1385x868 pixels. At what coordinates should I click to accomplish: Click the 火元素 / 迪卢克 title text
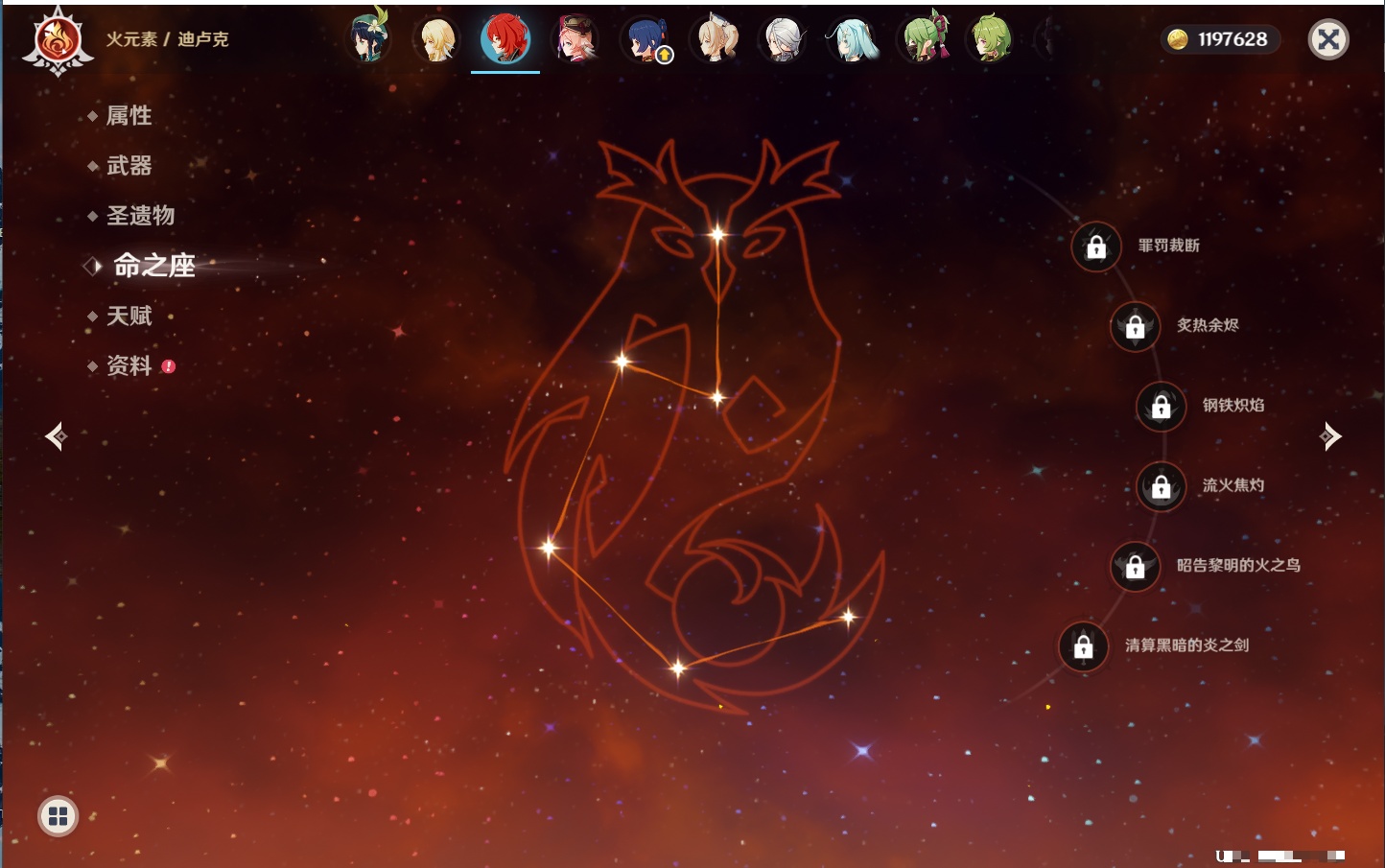(167, 39)
